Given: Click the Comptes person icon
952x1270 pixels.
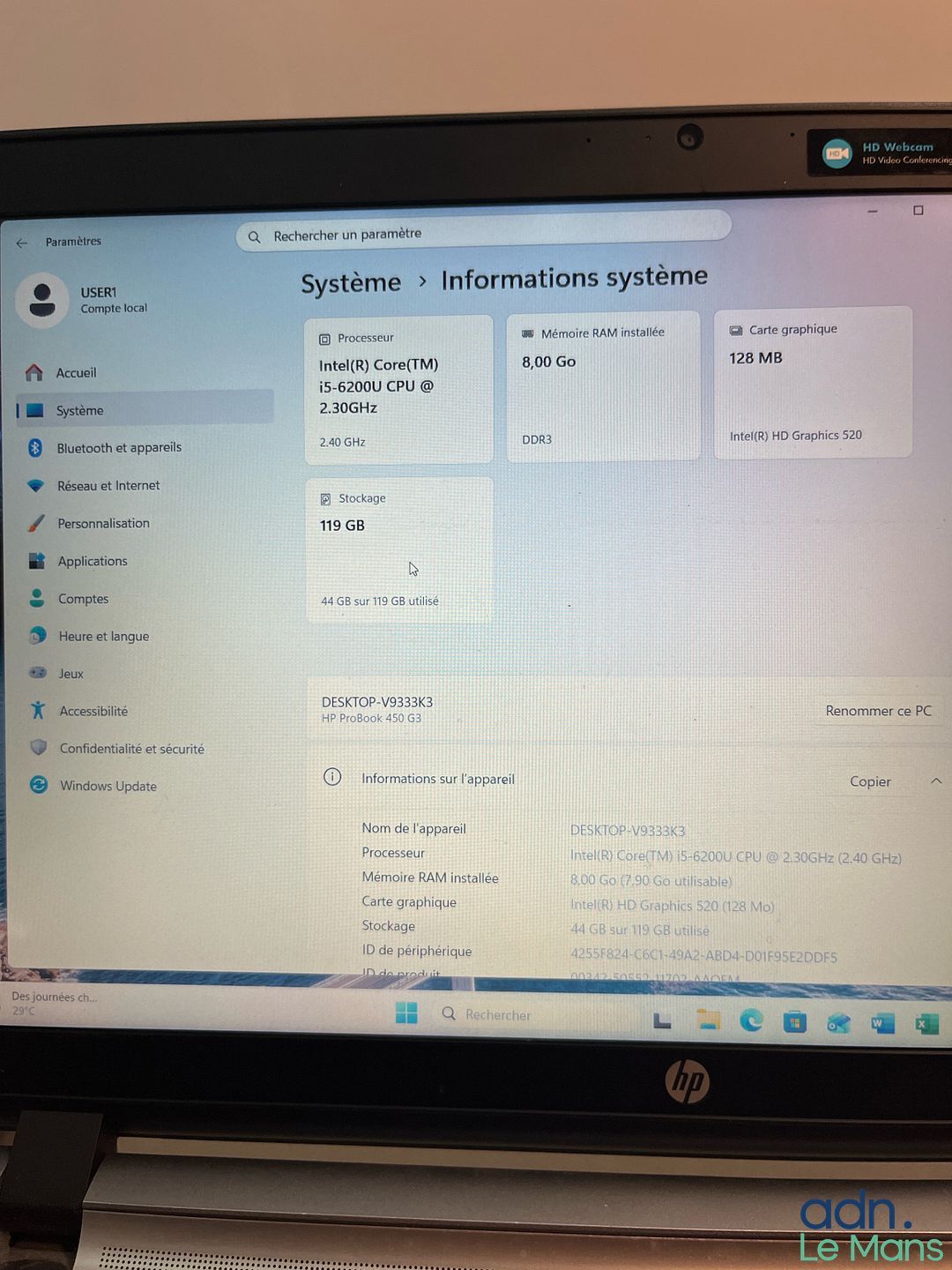Looking at the screenshot, I should pos(37,598).
